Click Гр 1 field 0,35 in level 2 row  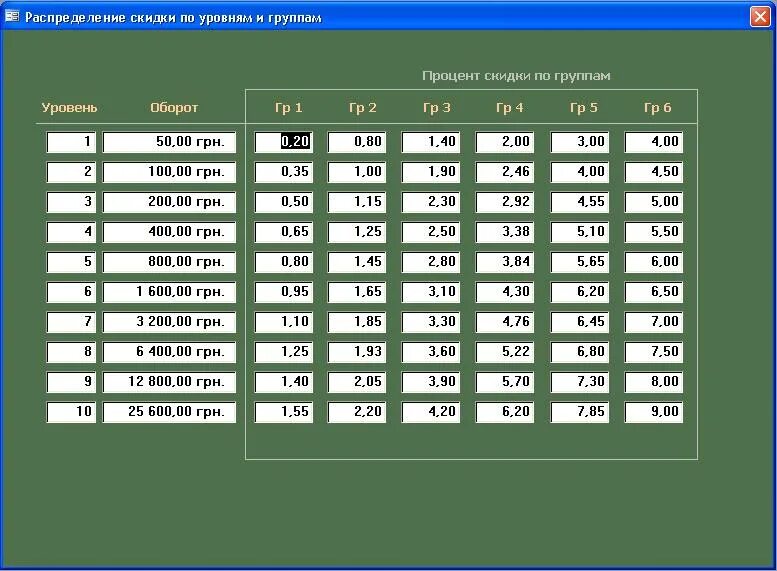click(x=284, y=172)
